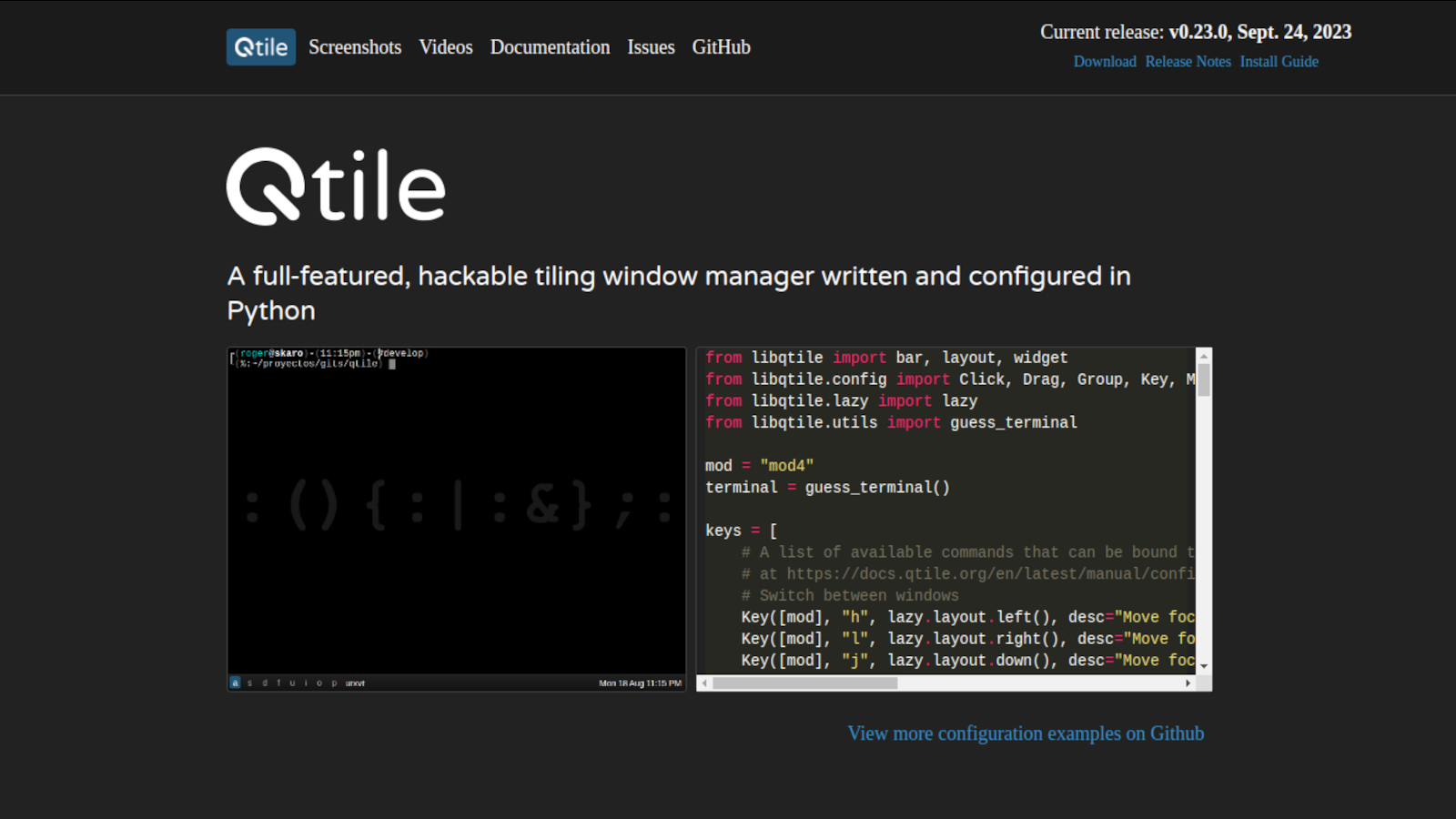The width and height of the screenshot is (1456, 819).
Task: Go to the Videos section
Action: click(445, 47)
